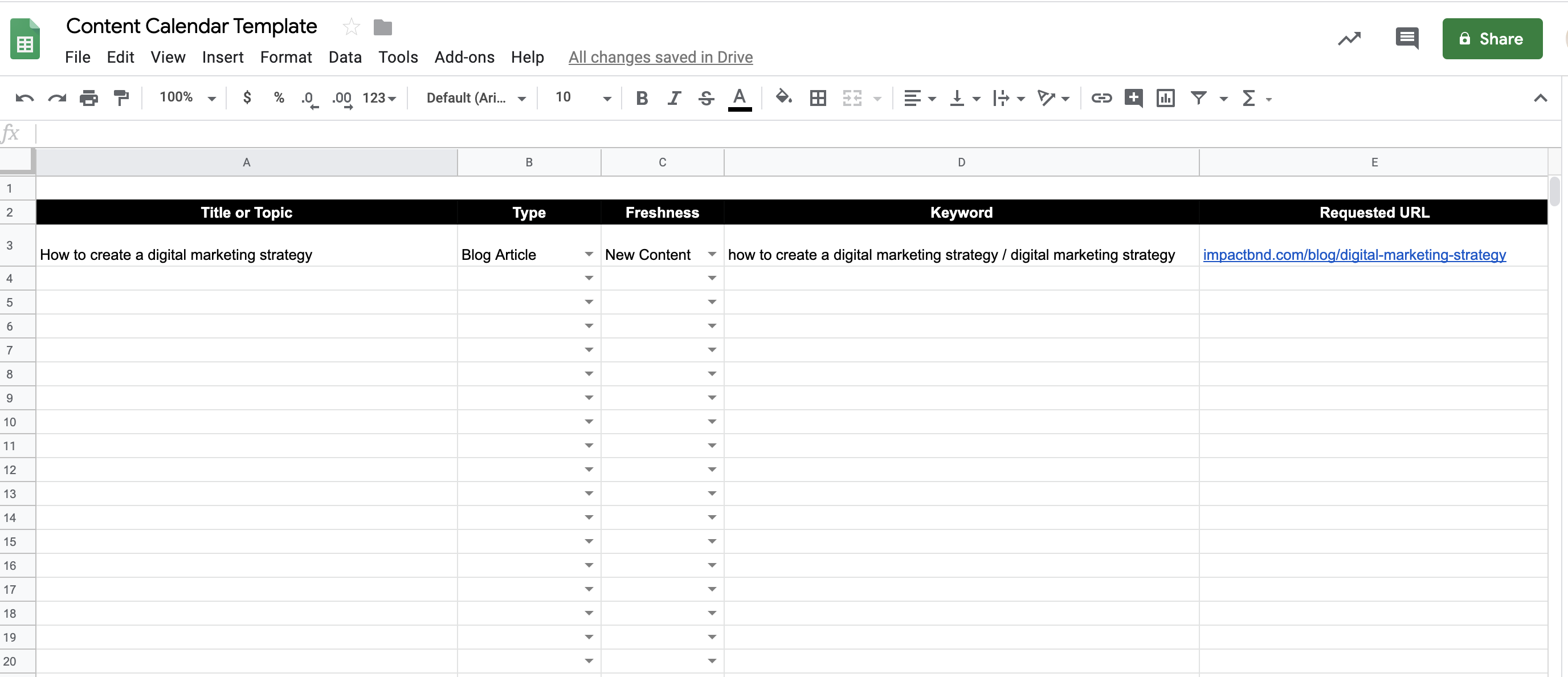Open the text color picker

pyautogui.click(x=740, y=99)
